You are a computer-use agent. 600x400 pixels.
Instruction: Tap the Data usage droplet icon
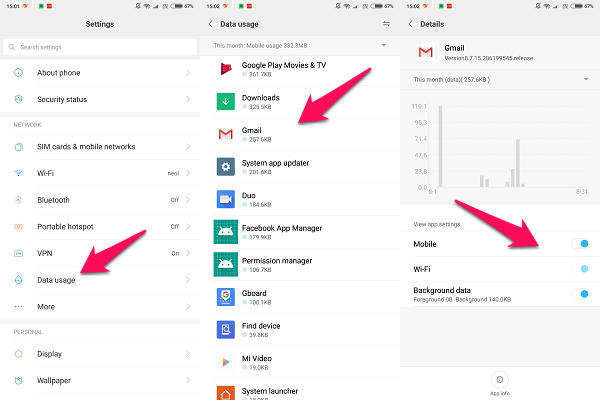(18, 280)
